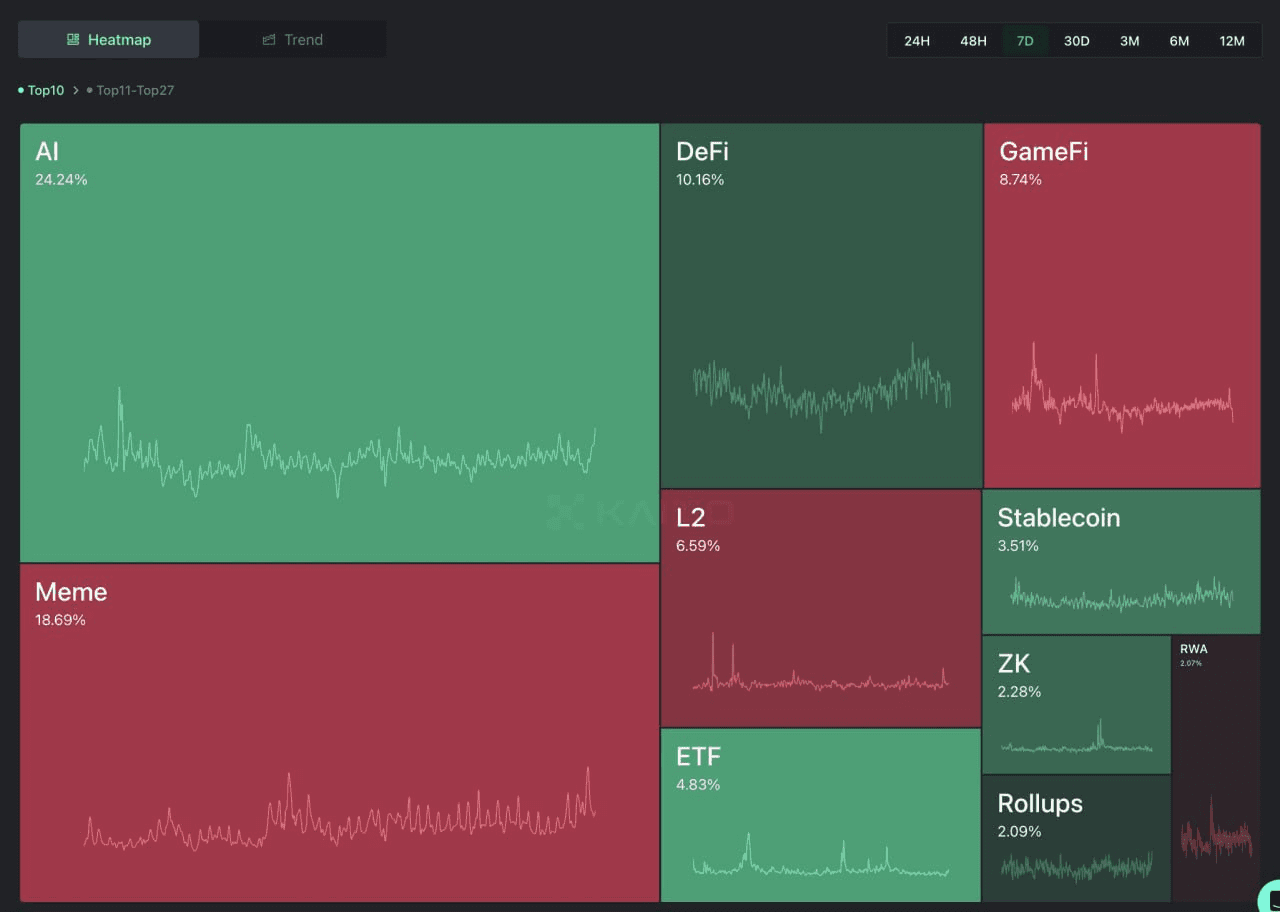Click the L2 tile sparkline chart
The image size is (1280, 912).
(820, 662)
